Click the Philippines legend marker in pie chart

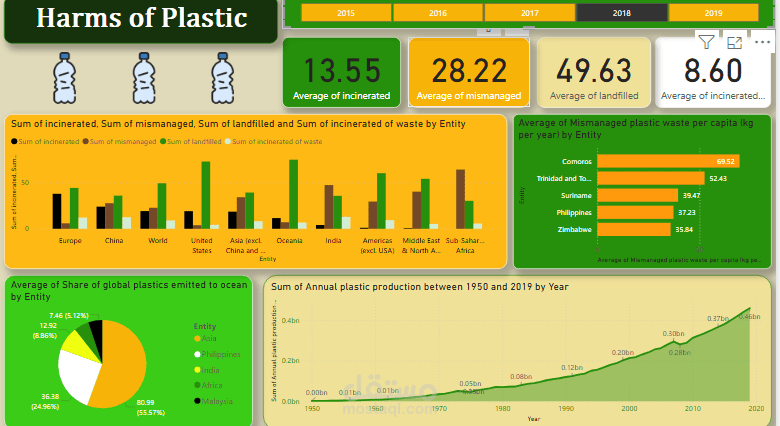197,354
